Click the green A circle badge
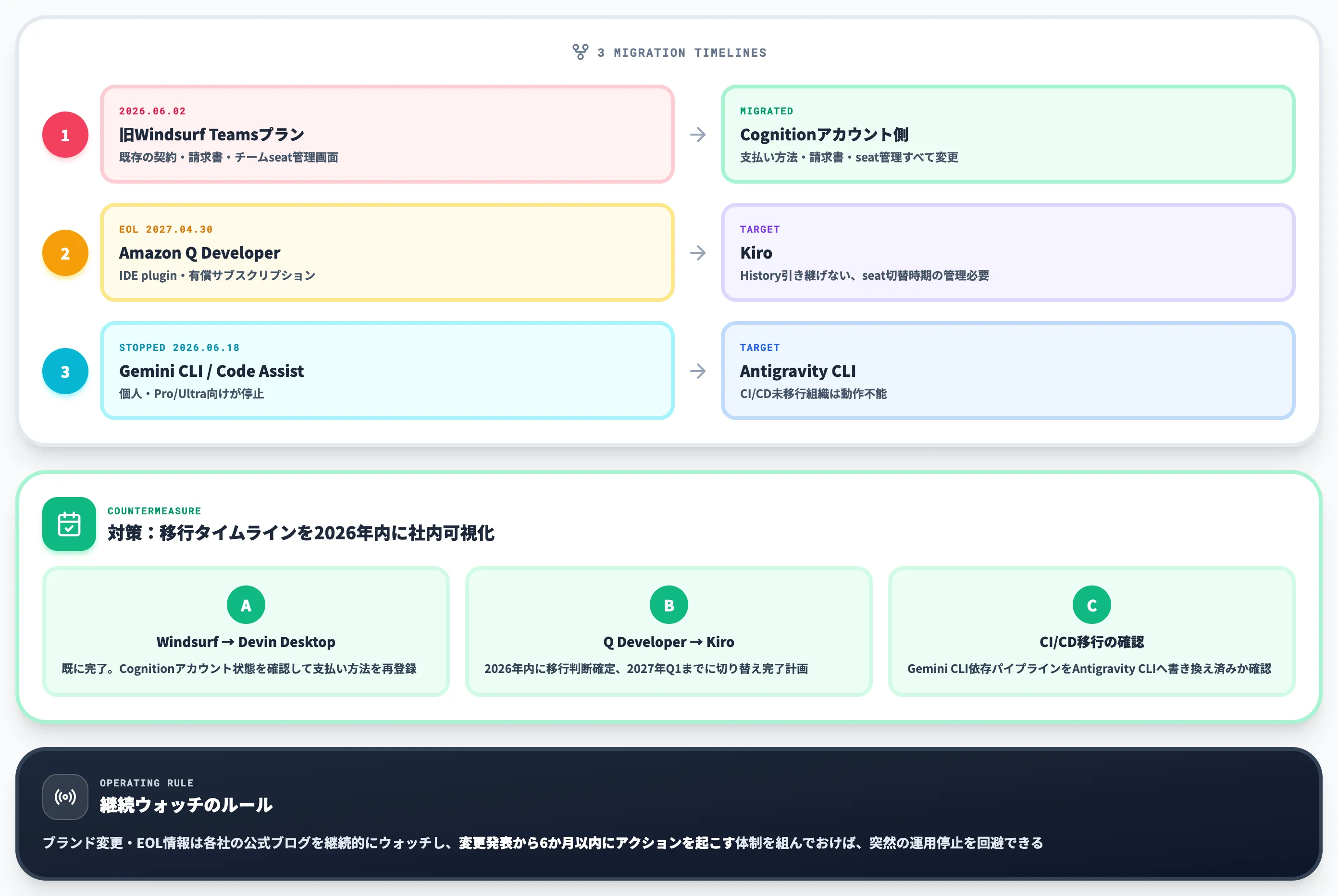Viewport: 1338px width, 896px height. [x=246, y=605]
